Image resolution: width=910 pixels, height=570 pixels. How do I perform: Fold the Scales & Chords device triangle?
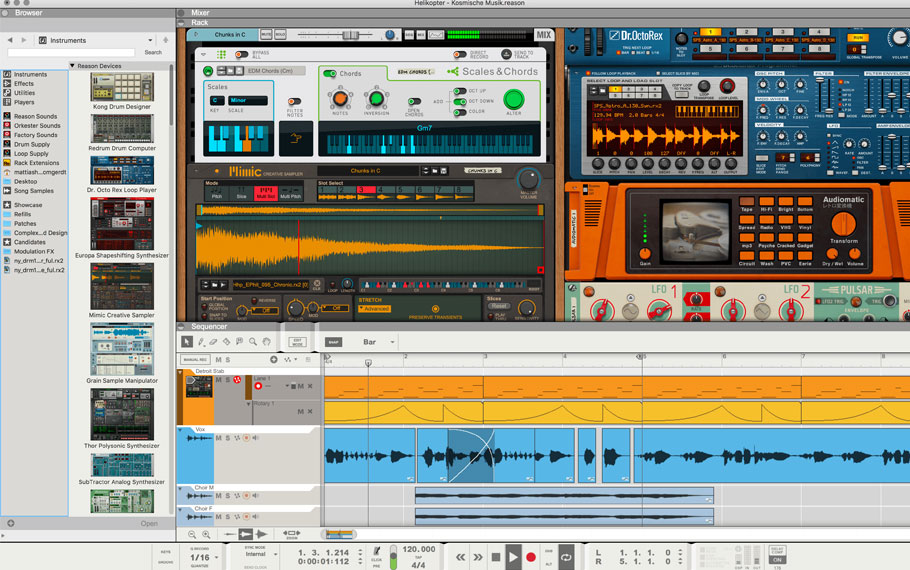[204, 54]
